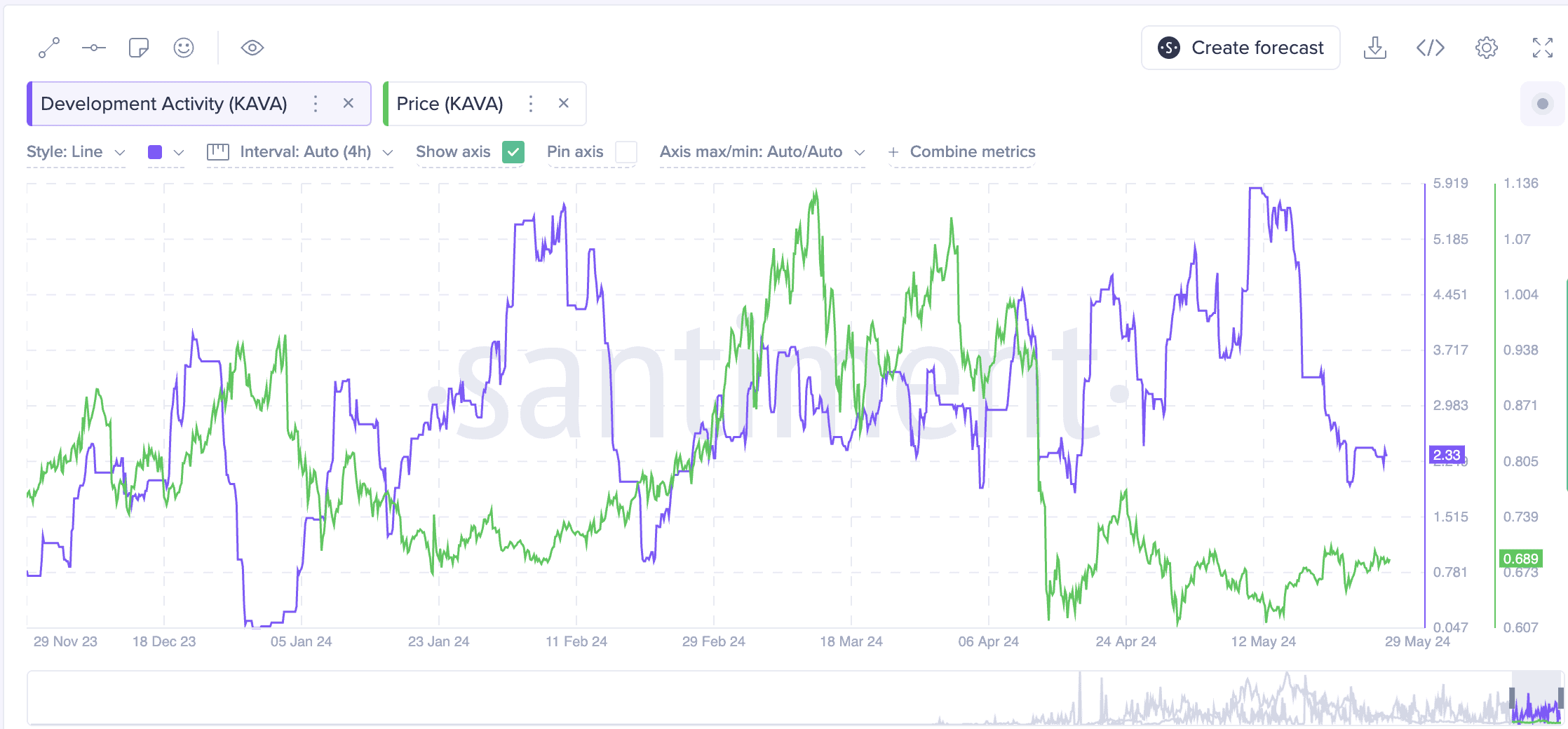Open Development Activity (KAVA) options menu
Screen dimensions: 1568x729
tap(316, 104)
